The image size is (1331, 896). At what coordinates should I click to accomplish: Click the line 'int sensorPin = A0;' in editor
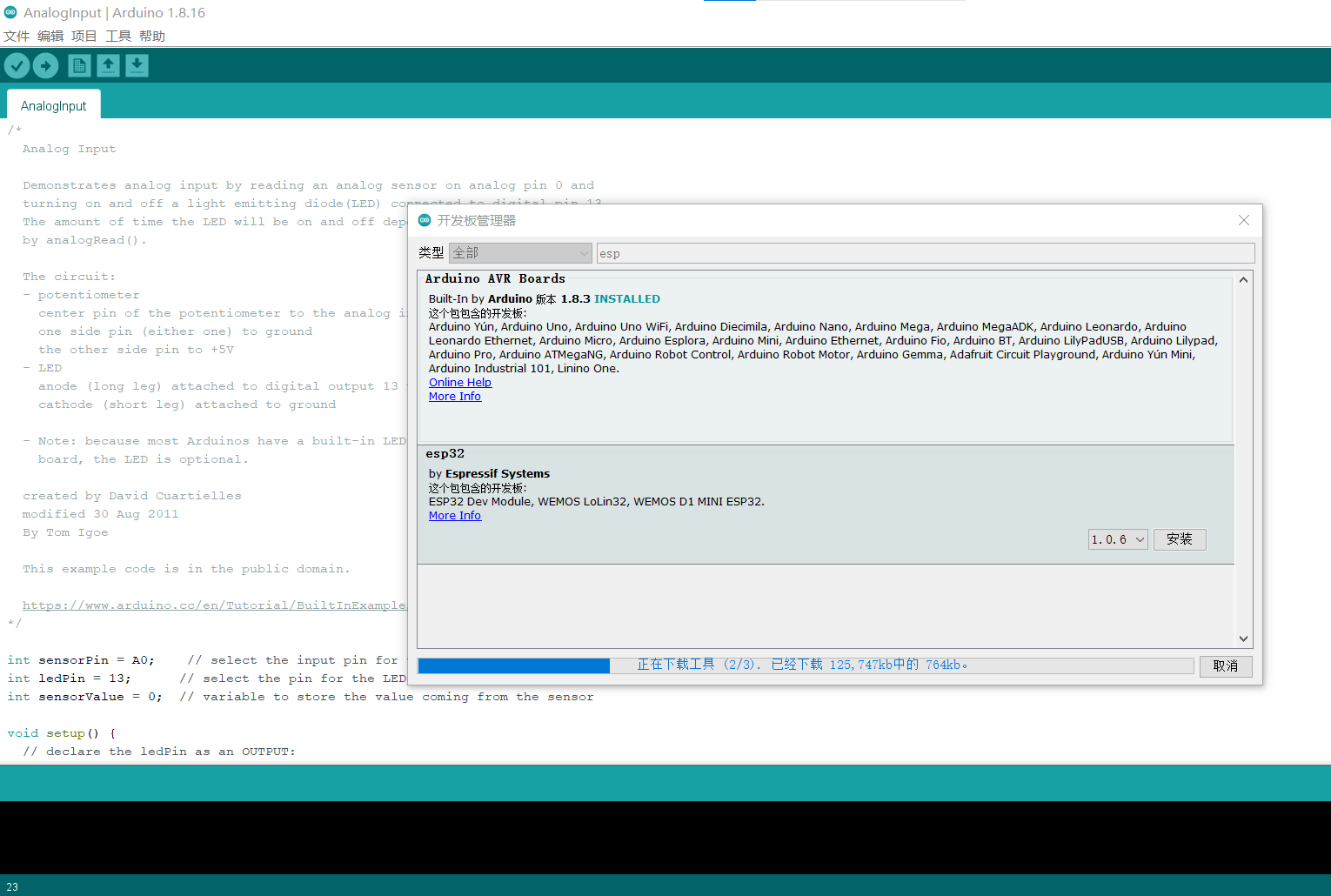[81, 660]
